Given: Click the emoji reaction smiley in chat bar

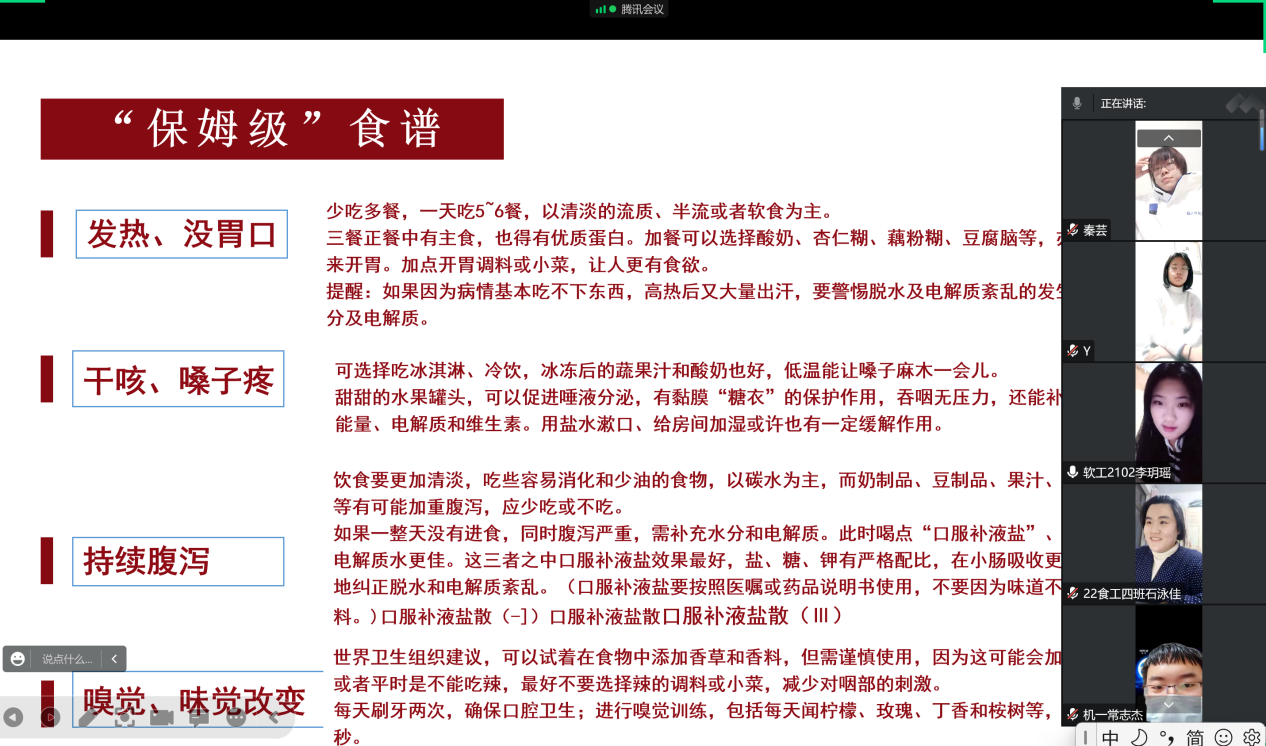Looking at the screenshot, I should (18, 659).
